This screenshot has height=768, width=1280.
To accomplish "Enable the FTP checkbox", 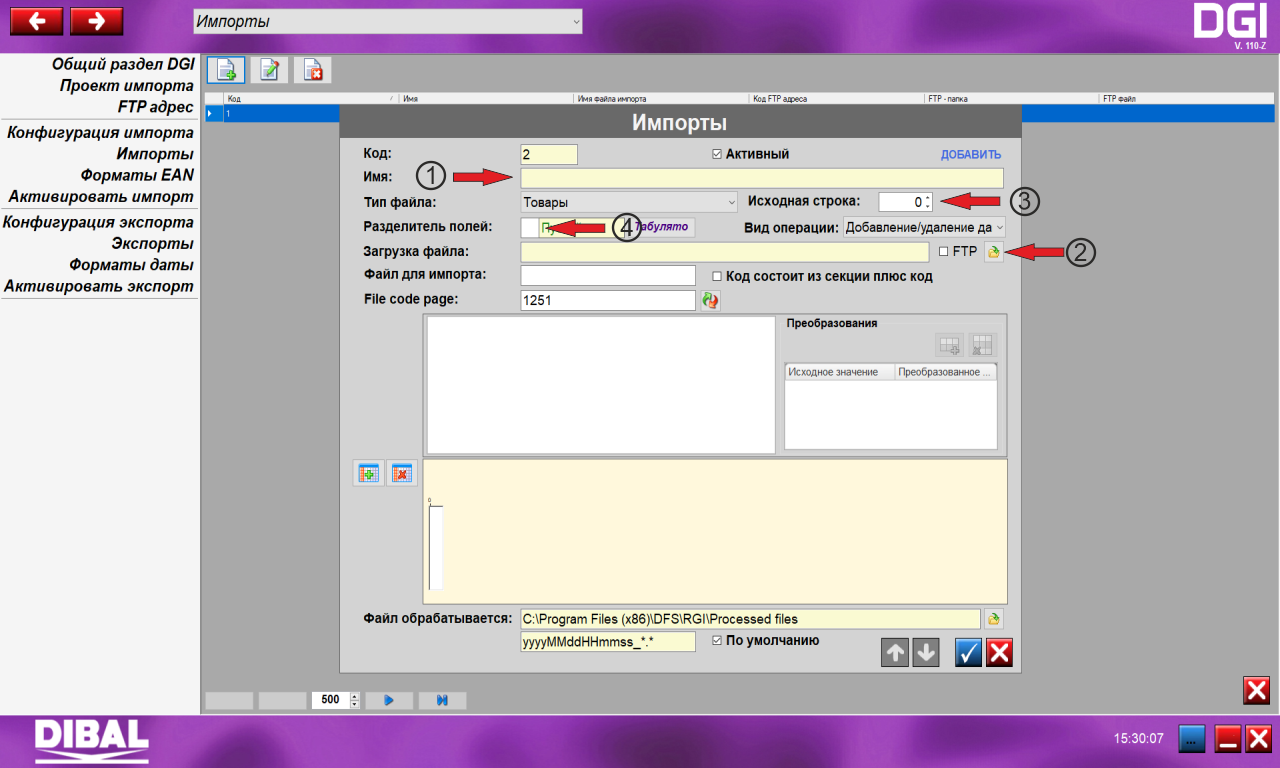I will tap(943, 252).
